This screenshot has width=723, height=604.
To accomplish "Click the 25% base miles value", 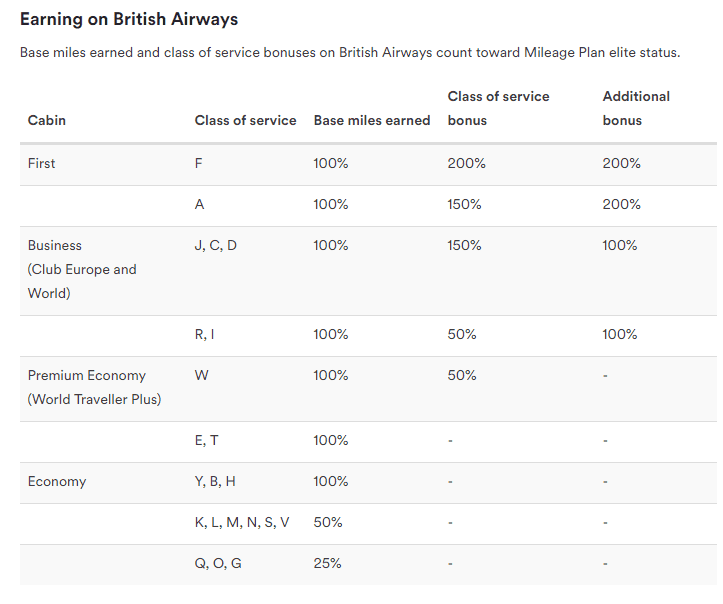I will tap(328, 563).
